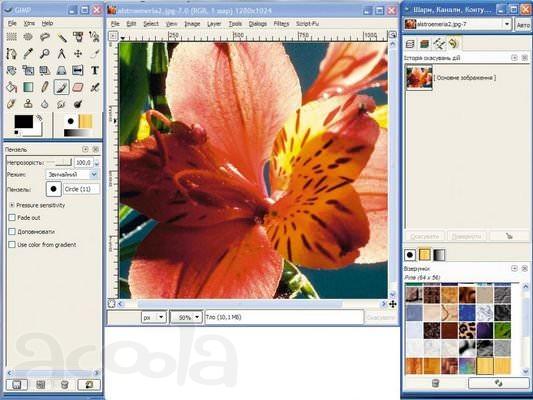Open the toolbox Help menu
This screenshot has width=533, height=400.
tap(47, 23)
